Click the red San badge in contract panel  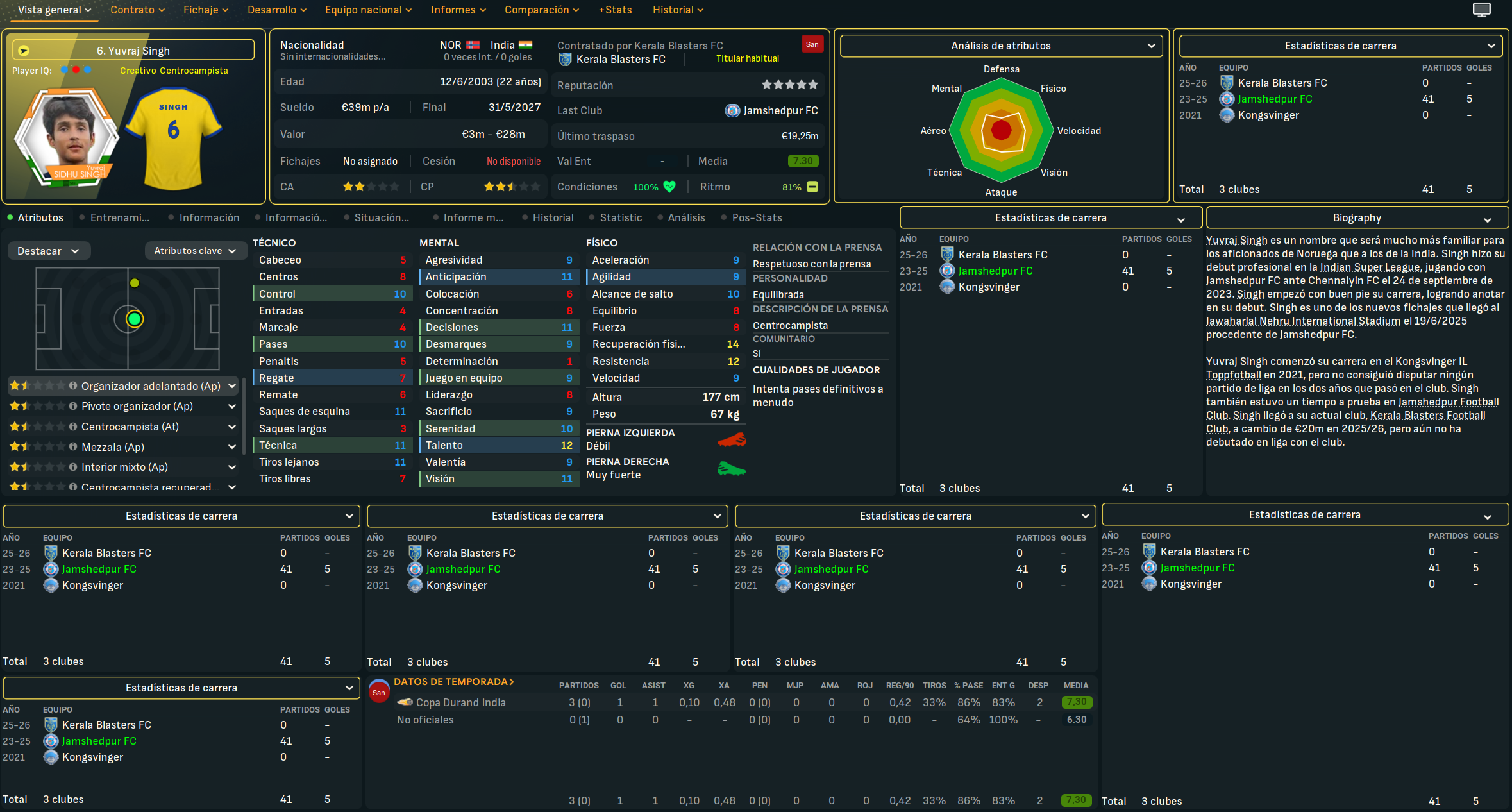[x=812, y=44]
